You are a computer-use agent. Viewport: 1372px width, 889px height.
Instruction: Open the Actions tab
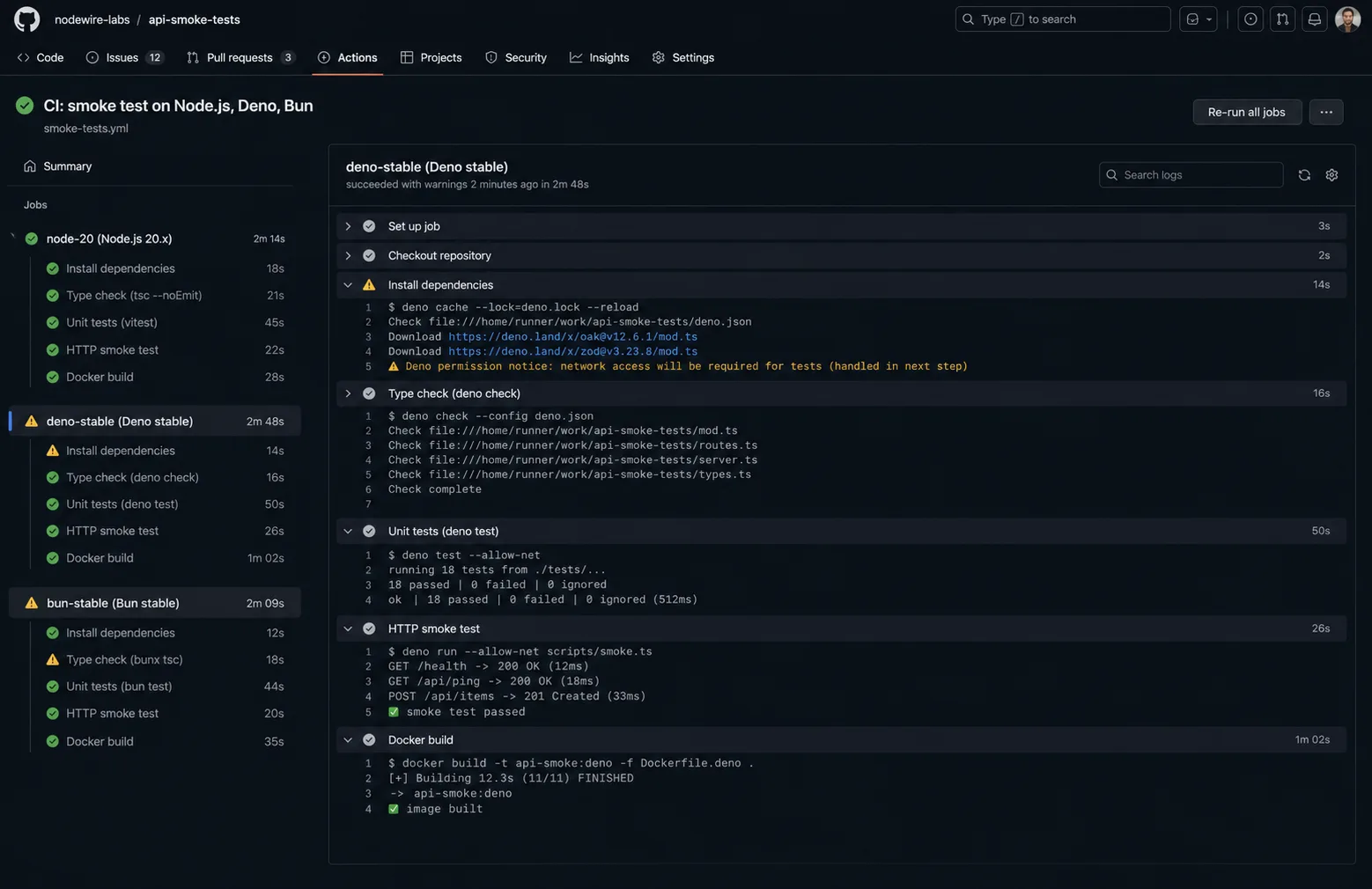pos(347,58)
